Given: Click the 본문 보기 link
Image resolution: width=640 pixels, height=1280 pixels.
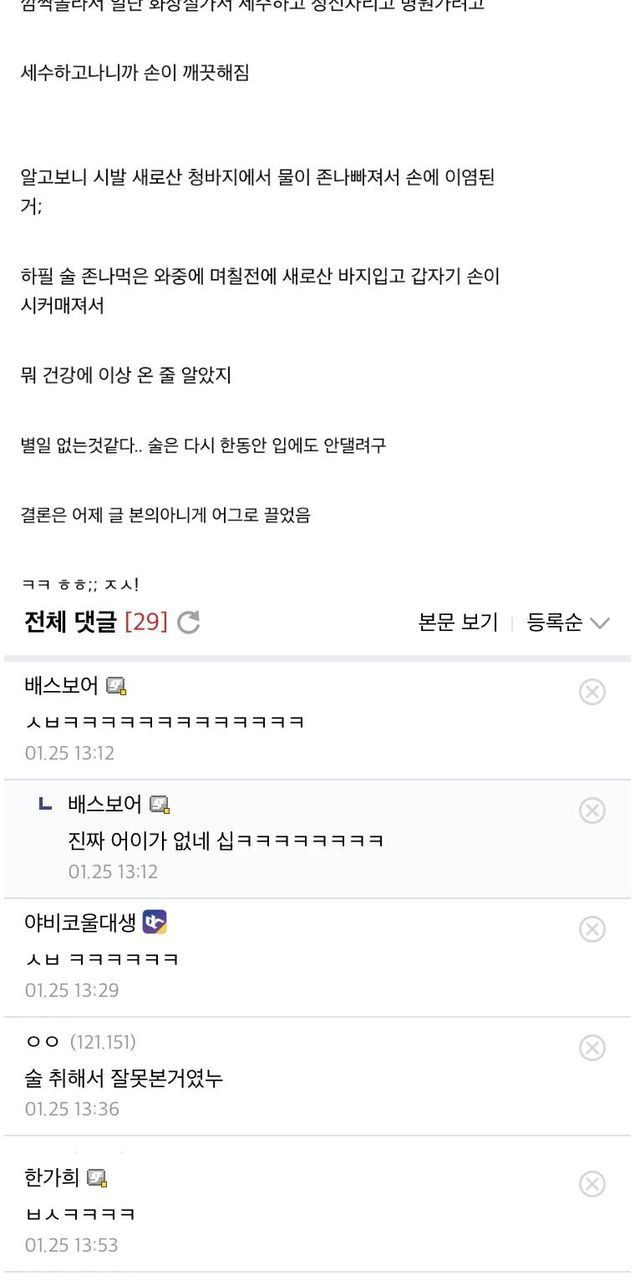Looking at the screenshot, I should pos(458,622).
